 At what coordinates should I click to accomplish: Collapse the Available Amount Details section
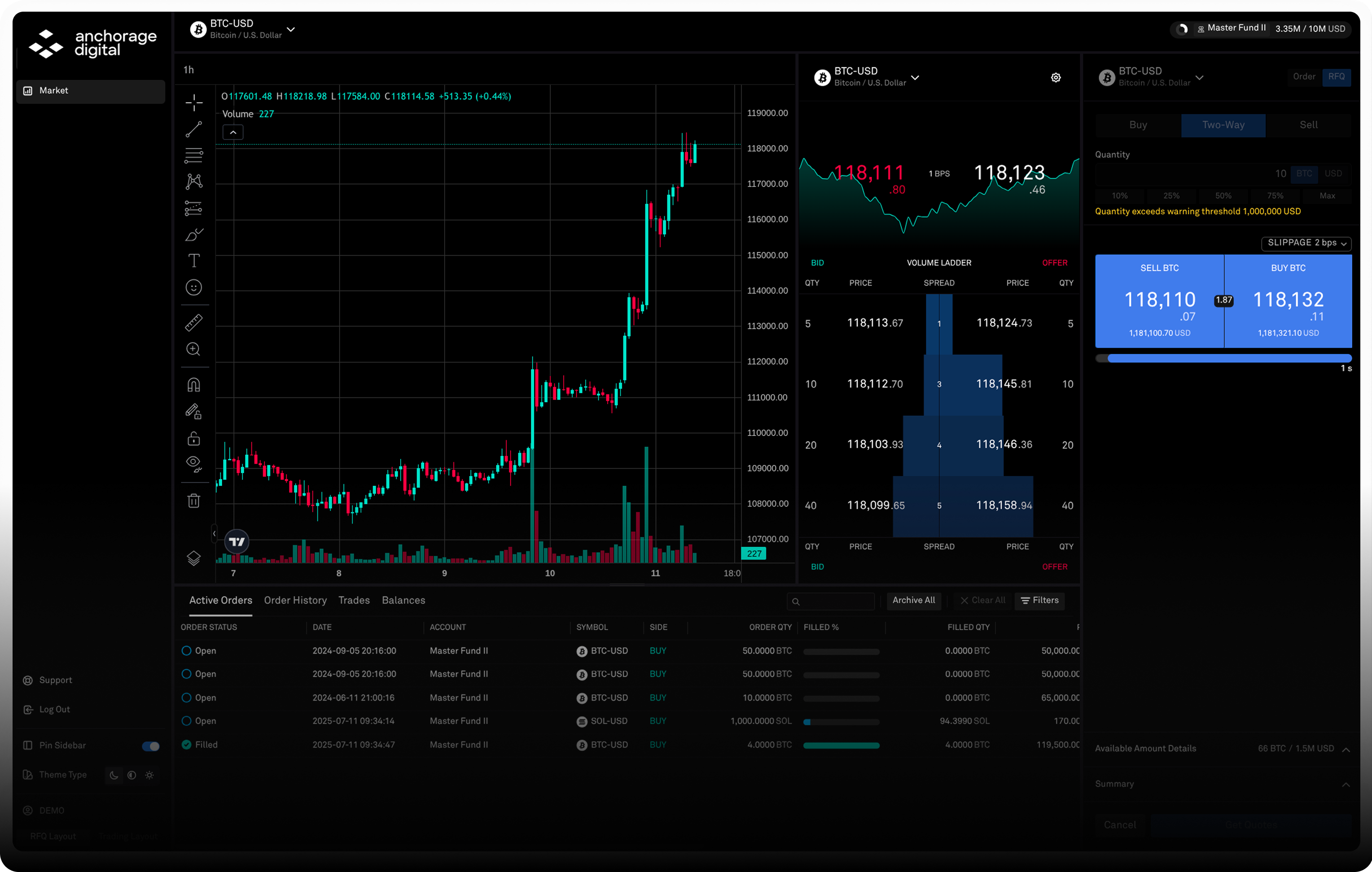tap(1346, 750)
